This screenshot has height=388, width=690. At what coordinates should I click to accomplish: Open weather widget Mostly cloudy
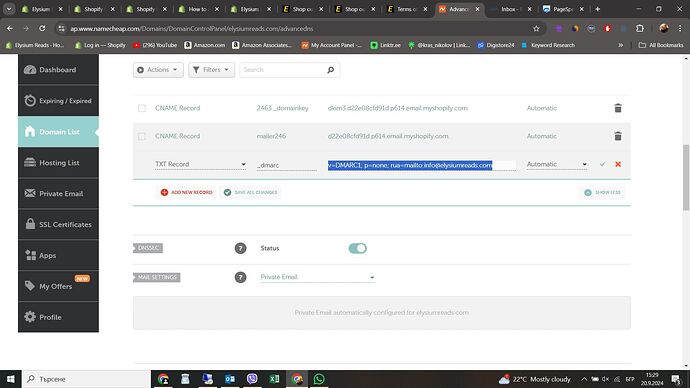tap(534, 379)
